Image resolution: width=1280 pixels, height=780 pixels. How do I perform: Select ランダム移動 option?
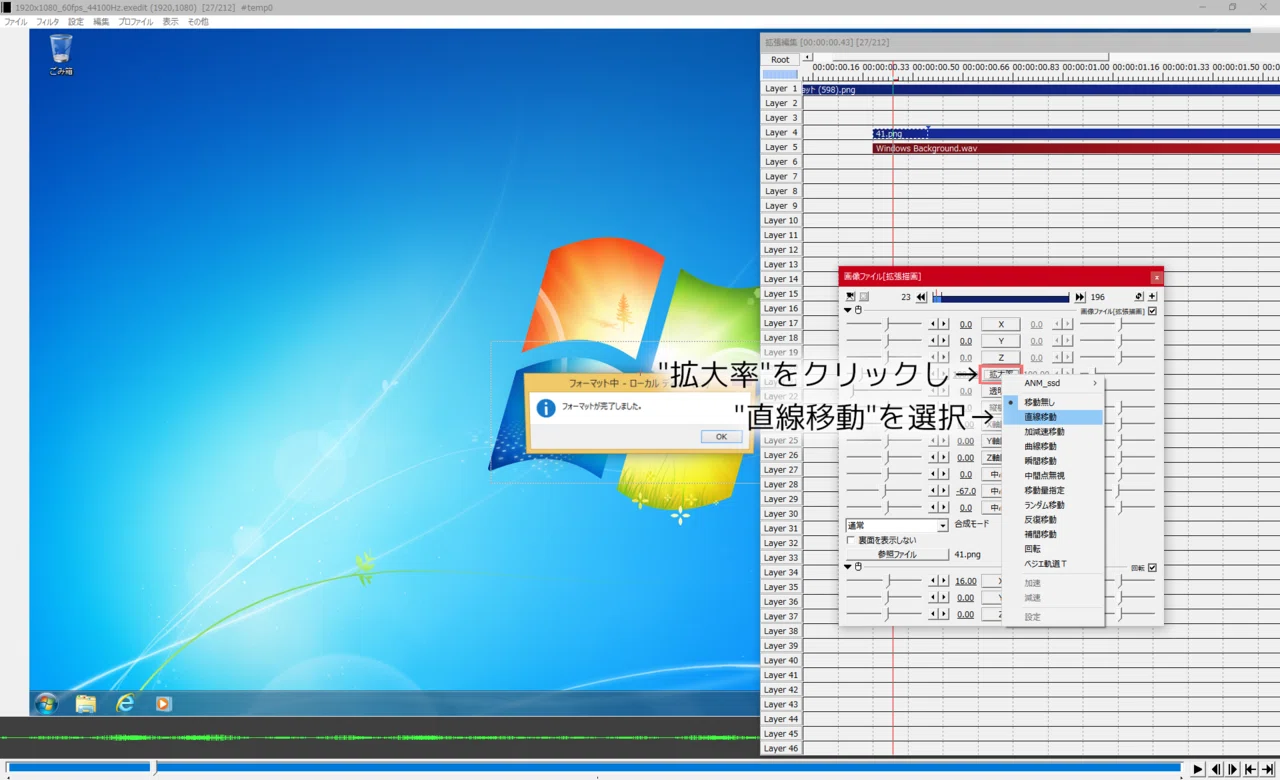pos(1053,505)
